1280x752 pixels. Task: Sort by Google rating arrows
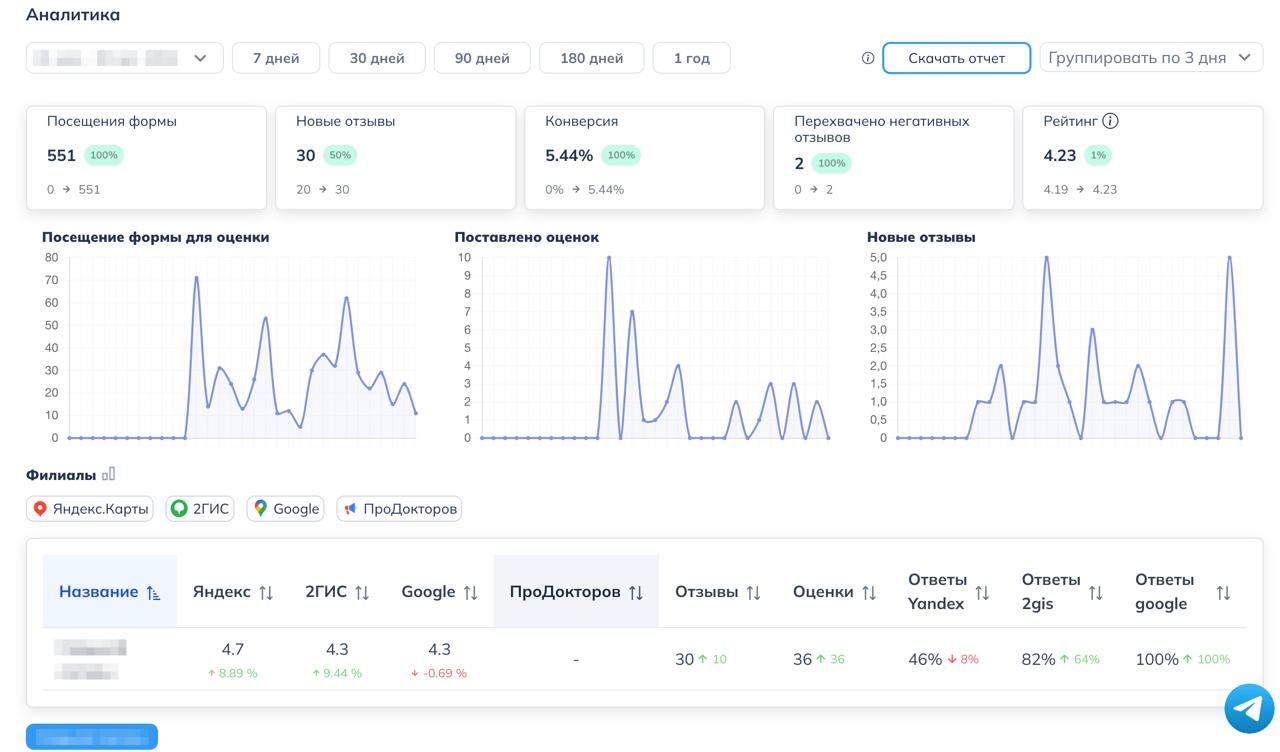[x=470, y=592]
